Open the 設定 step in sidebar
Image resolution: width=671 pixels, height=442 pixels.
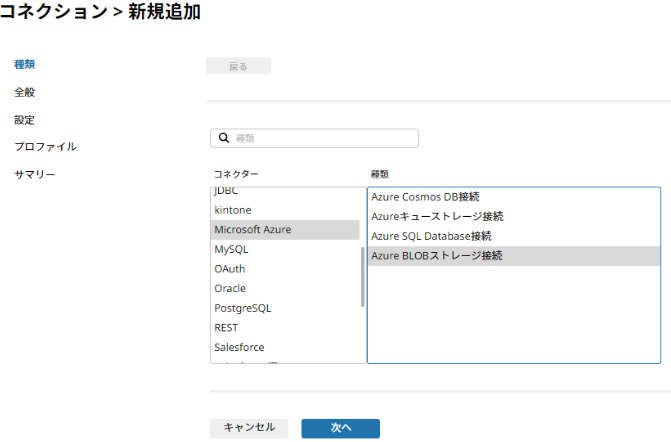tap(24, 120)
